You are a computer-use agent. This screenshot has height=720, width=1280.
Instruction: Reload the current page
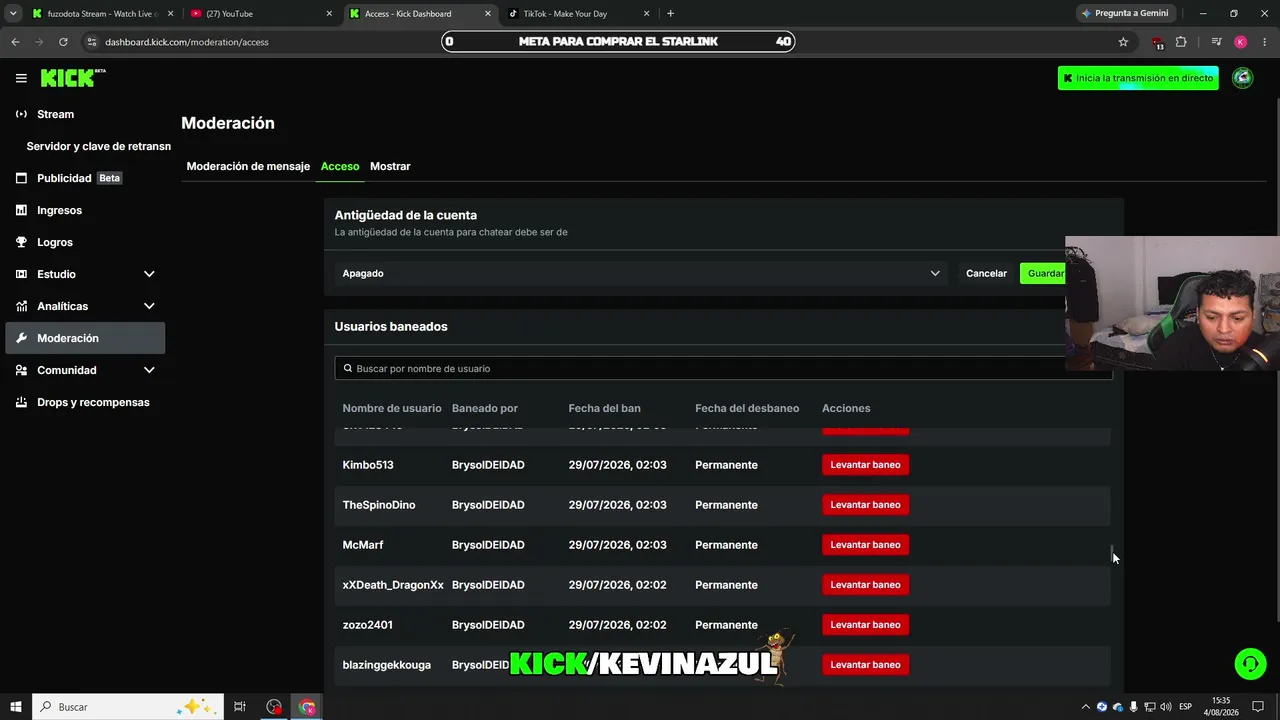(63, 42)
